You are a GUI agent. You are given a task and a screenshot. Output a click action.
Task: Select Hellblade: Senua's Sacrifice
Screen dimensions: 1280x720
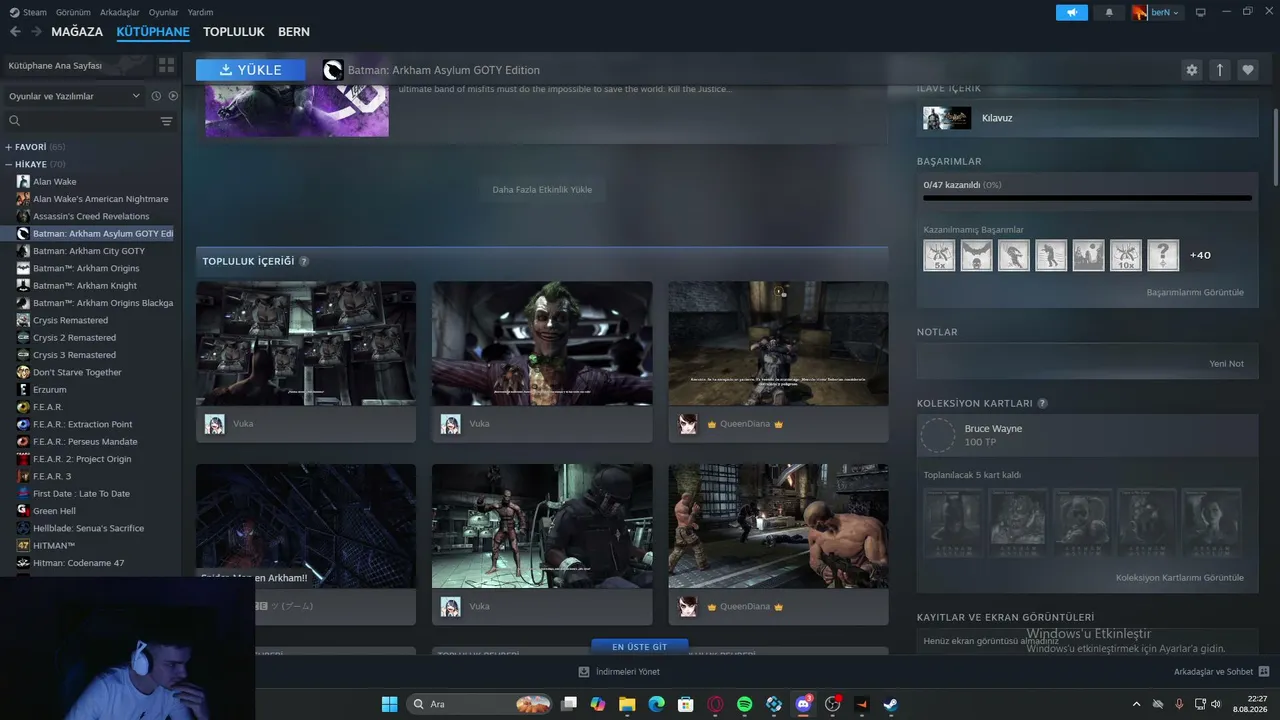[x=88, y=528]
